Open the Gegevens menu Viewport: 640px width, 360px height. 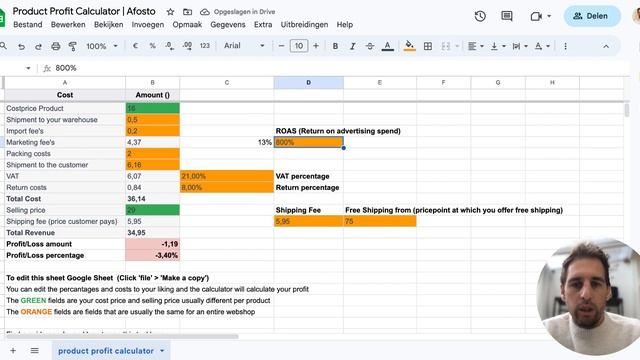coord(228,24)
